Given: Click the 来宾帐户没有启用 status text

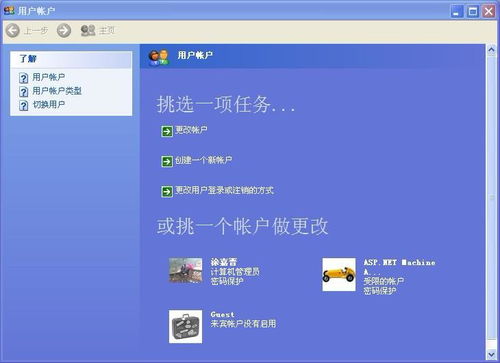Looking at the screenshot, I should click(243, 324).
